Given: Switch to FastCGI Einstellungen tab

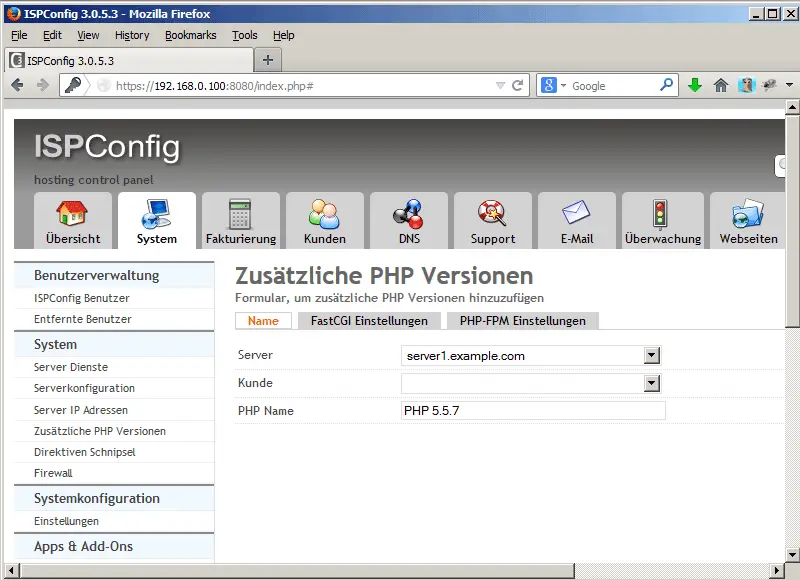Looking at the screenshot, I should pyautogui.click(x=369, y=321).
